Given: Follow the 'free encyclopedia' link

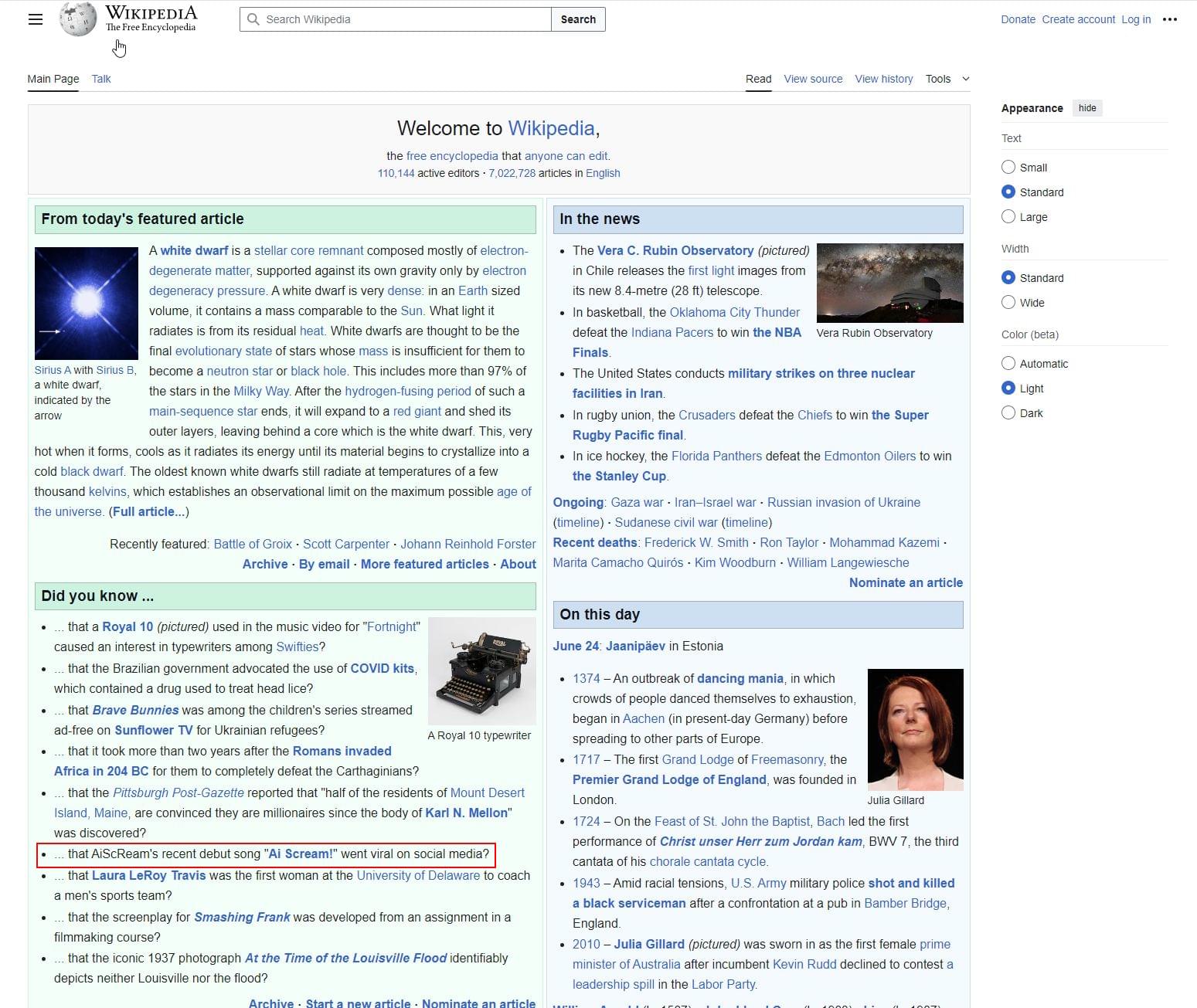Looking at the screenshot, I should click(452, 156).
